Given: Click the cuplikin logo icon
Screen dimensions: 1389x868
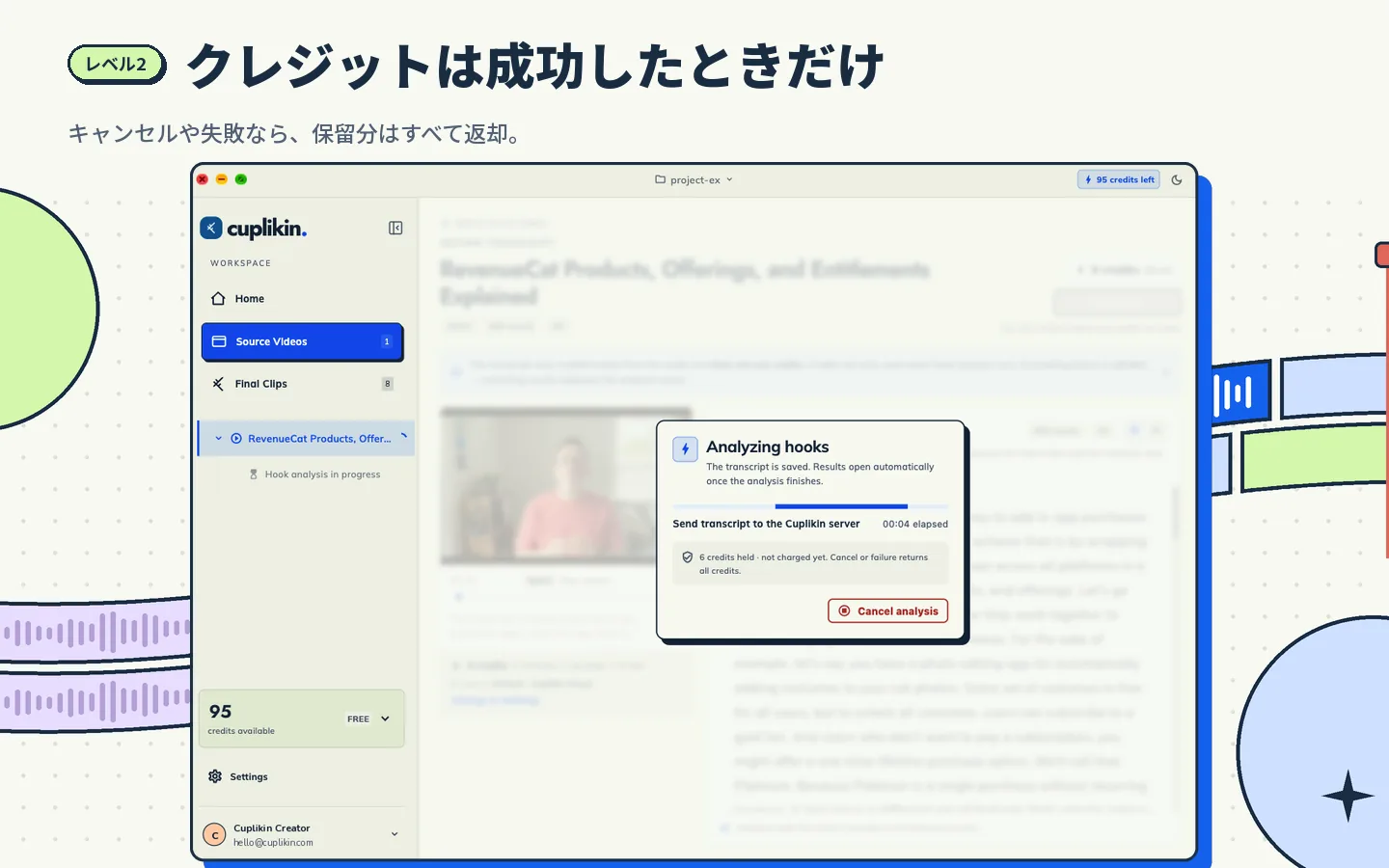Looking at the screenshot, I should [x=211, y=229].
